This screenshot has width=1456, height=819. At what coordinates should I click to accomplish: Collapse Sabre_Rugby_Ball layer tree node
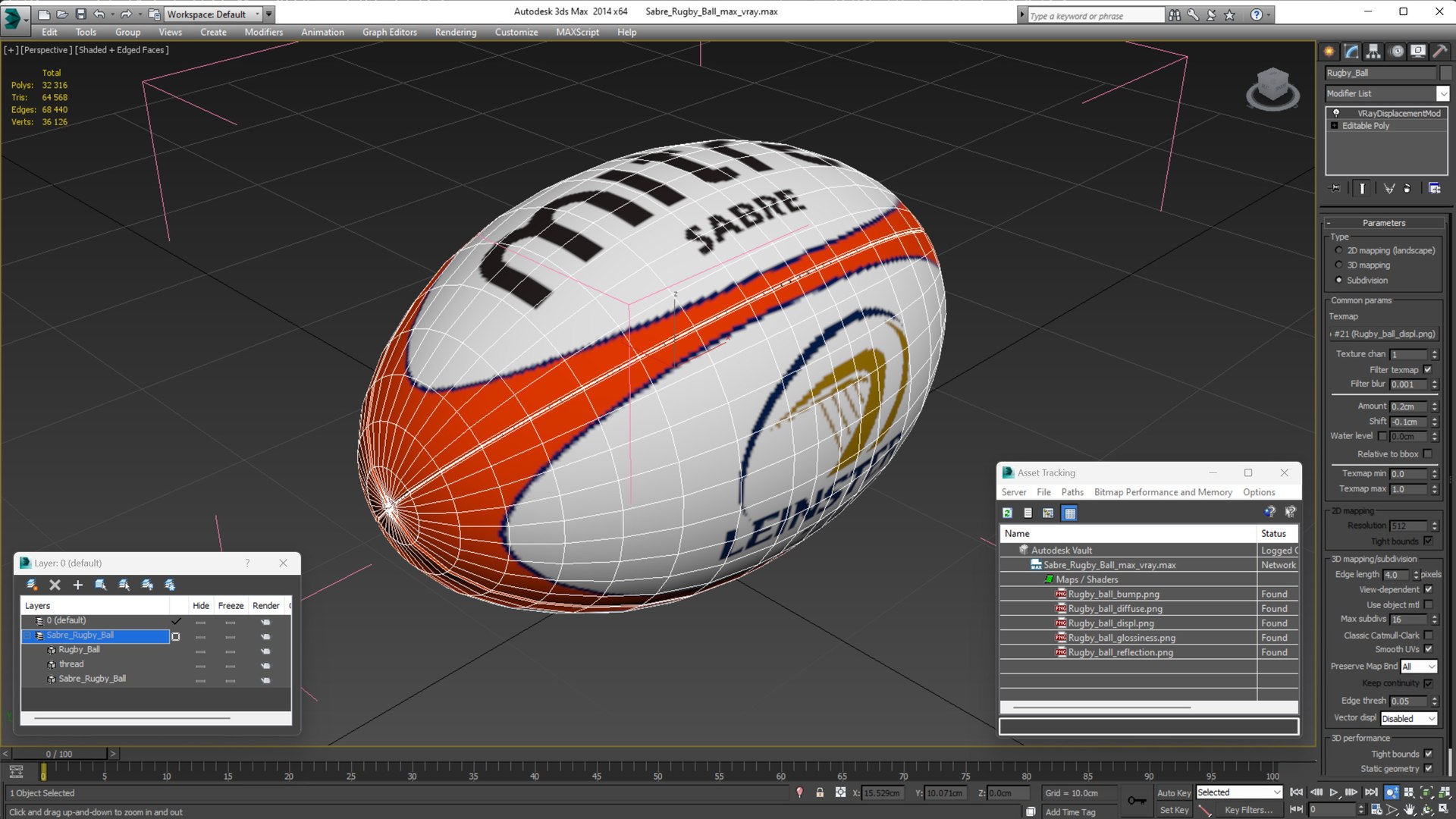[28, 635]
